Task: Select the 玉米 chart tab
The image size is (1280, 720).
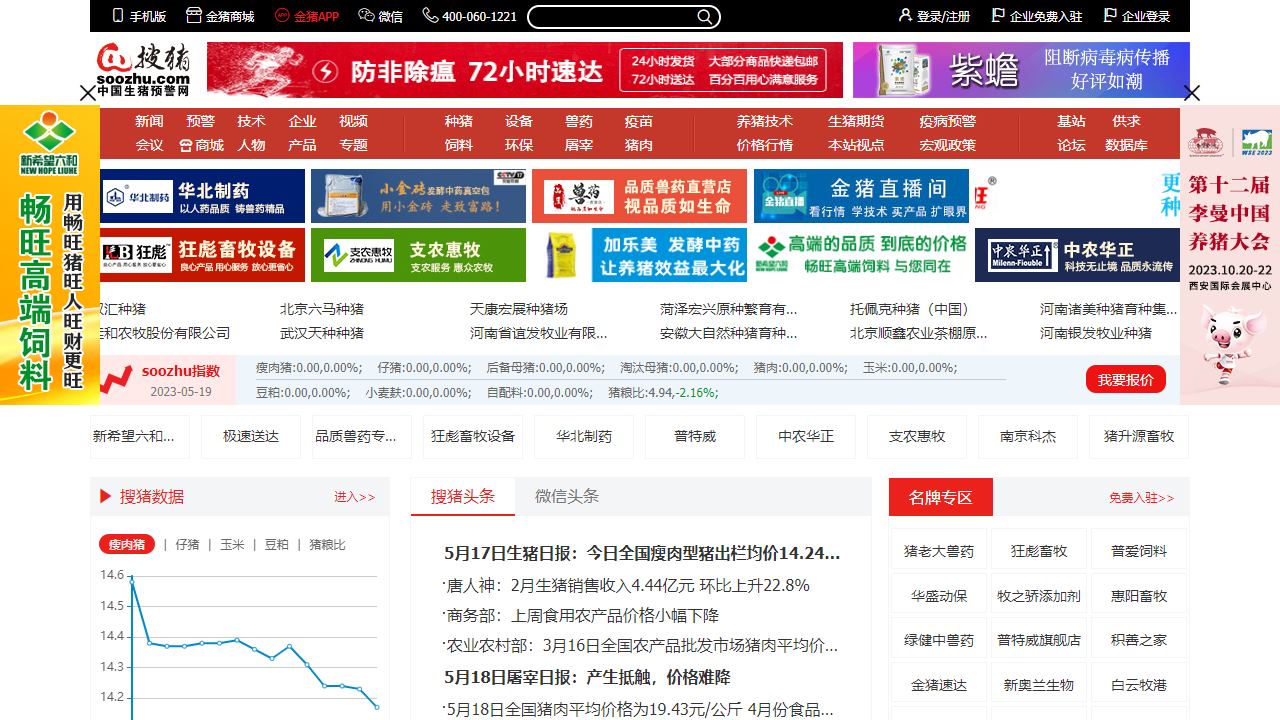Action: 232,545
